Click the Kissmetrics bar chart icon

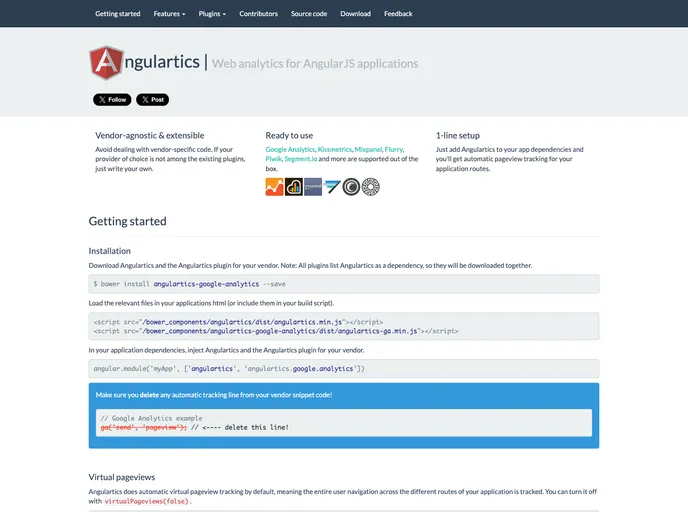click(x=294, y=187)
